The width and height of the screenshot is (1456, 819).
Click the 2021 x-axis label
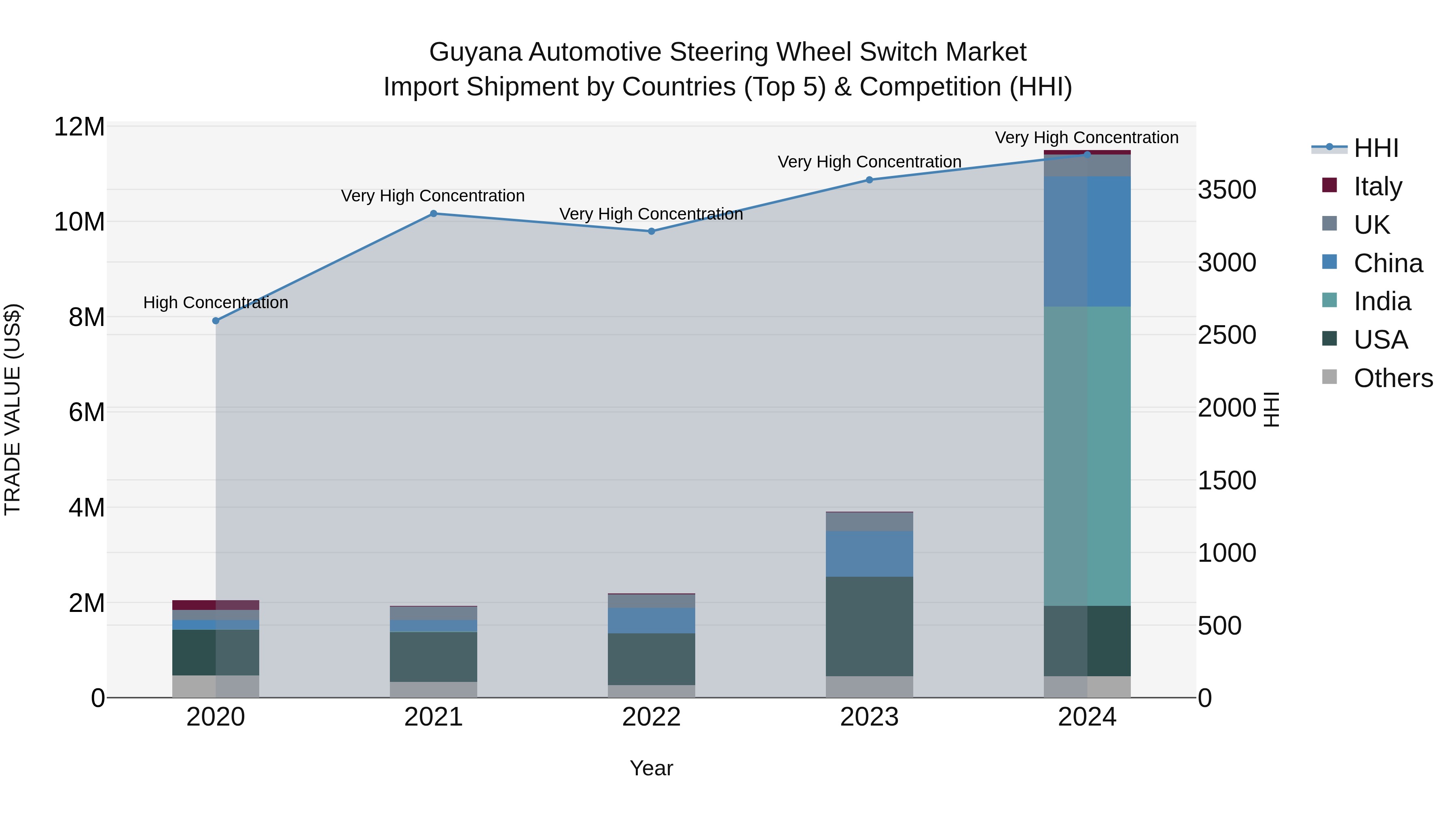(434, 717)
